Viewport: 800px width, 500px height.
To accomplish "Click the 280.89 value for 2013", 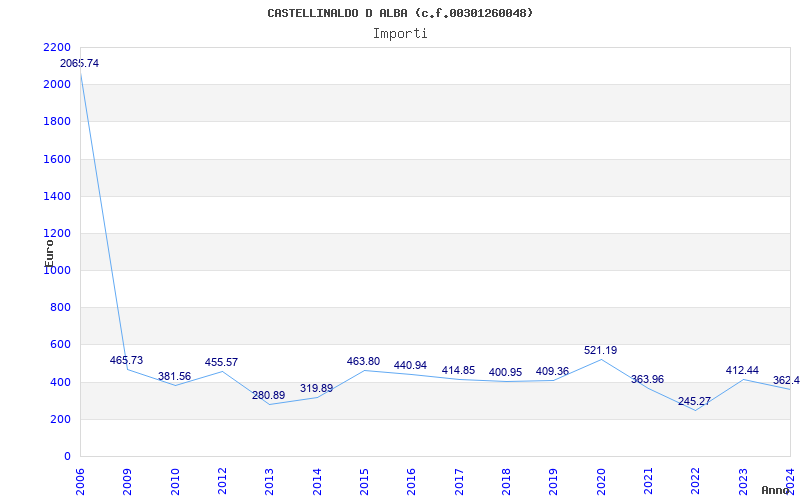I will 268,396.
